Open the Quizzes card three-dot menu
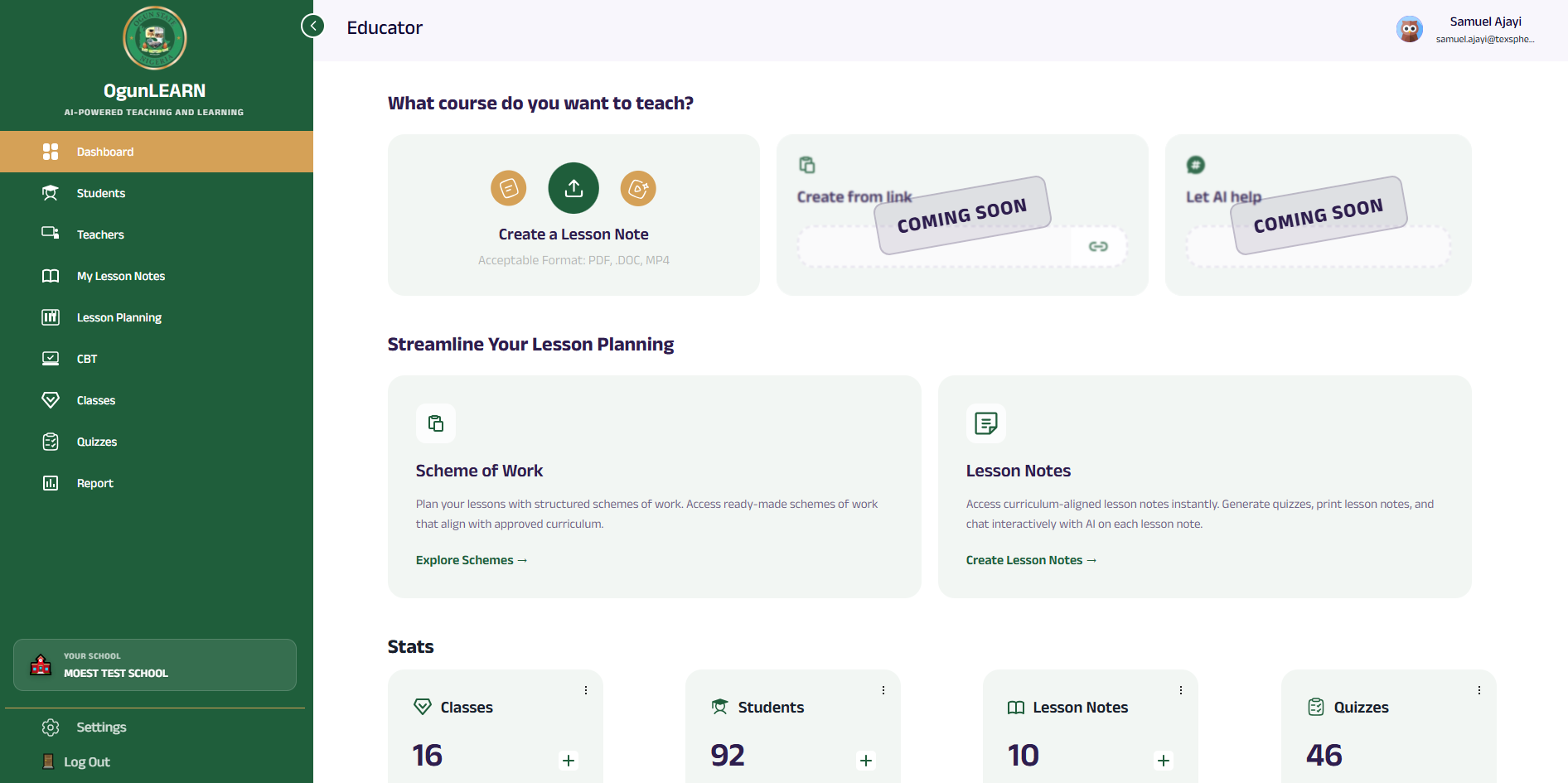 [x=1478, y=689]
